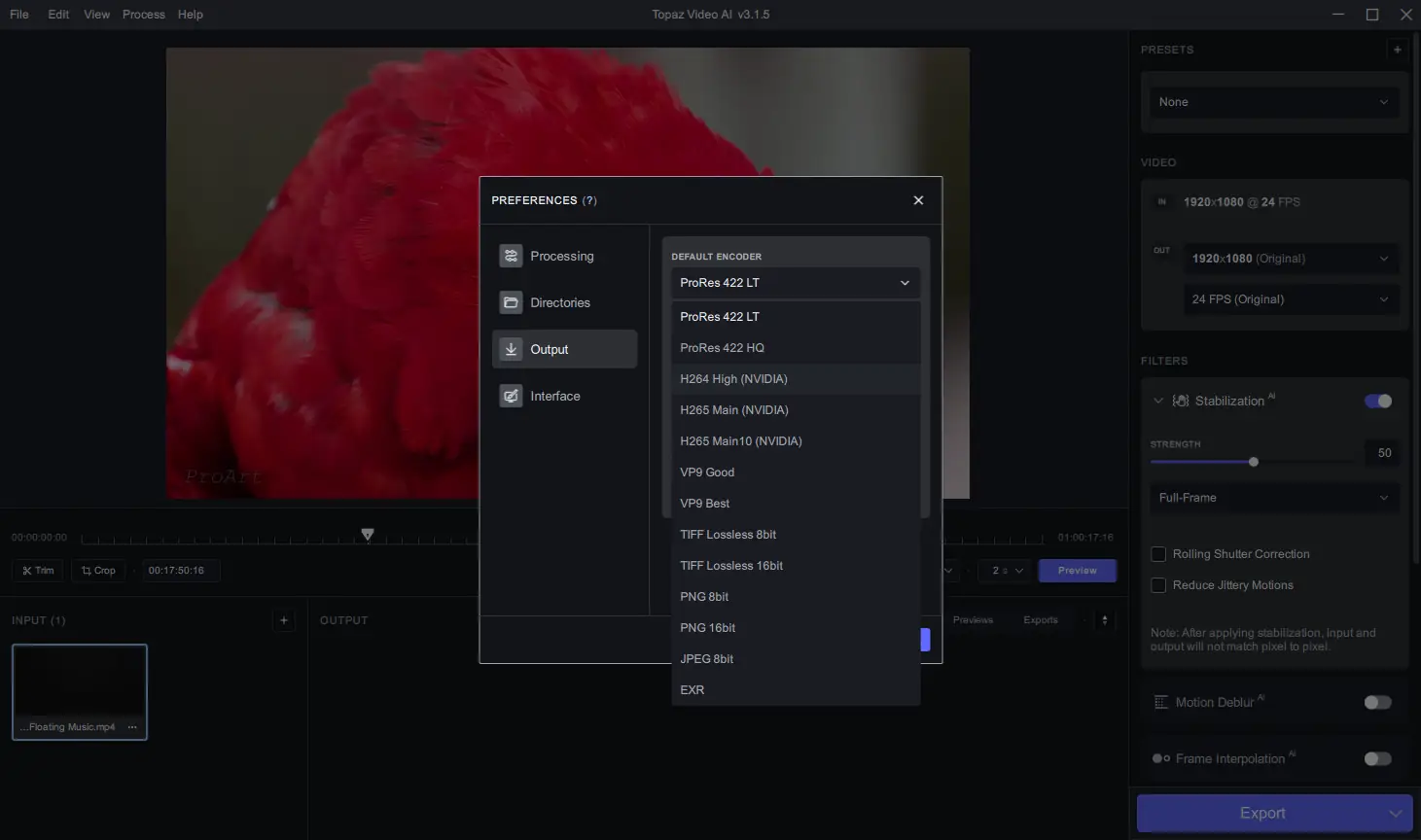Click the Frame Interpolation filter icon
The height and width of the screenshot is (840, 1421).
(x=1160, y=758)
